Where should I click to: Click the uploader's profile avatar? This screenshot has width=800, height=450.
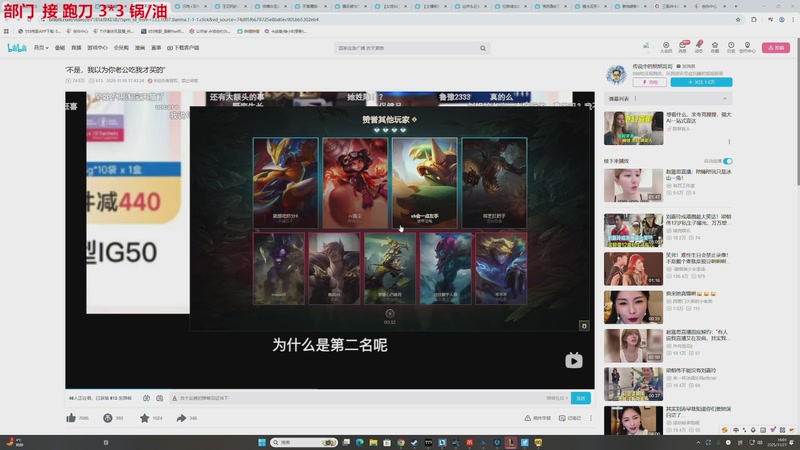click(x=616, y=74)
